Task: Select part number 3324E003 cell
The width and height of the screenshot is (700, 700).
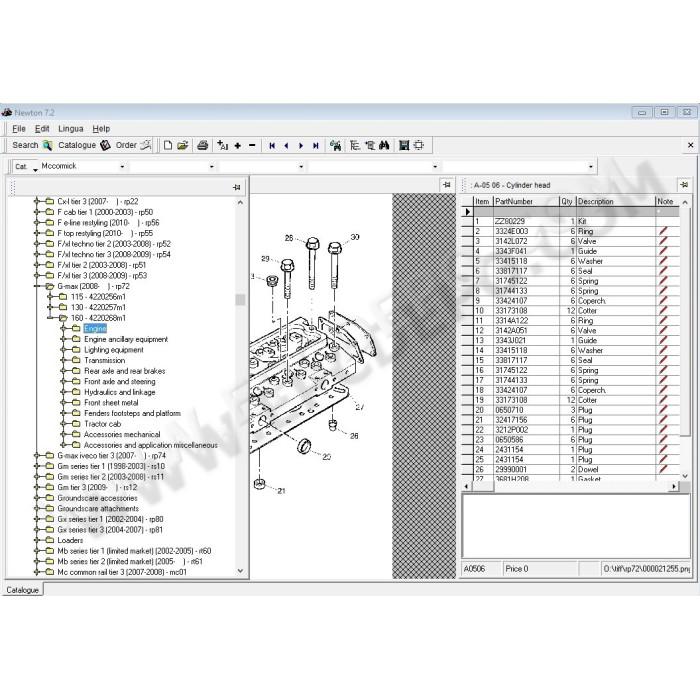Action: (x=526, y=231)
